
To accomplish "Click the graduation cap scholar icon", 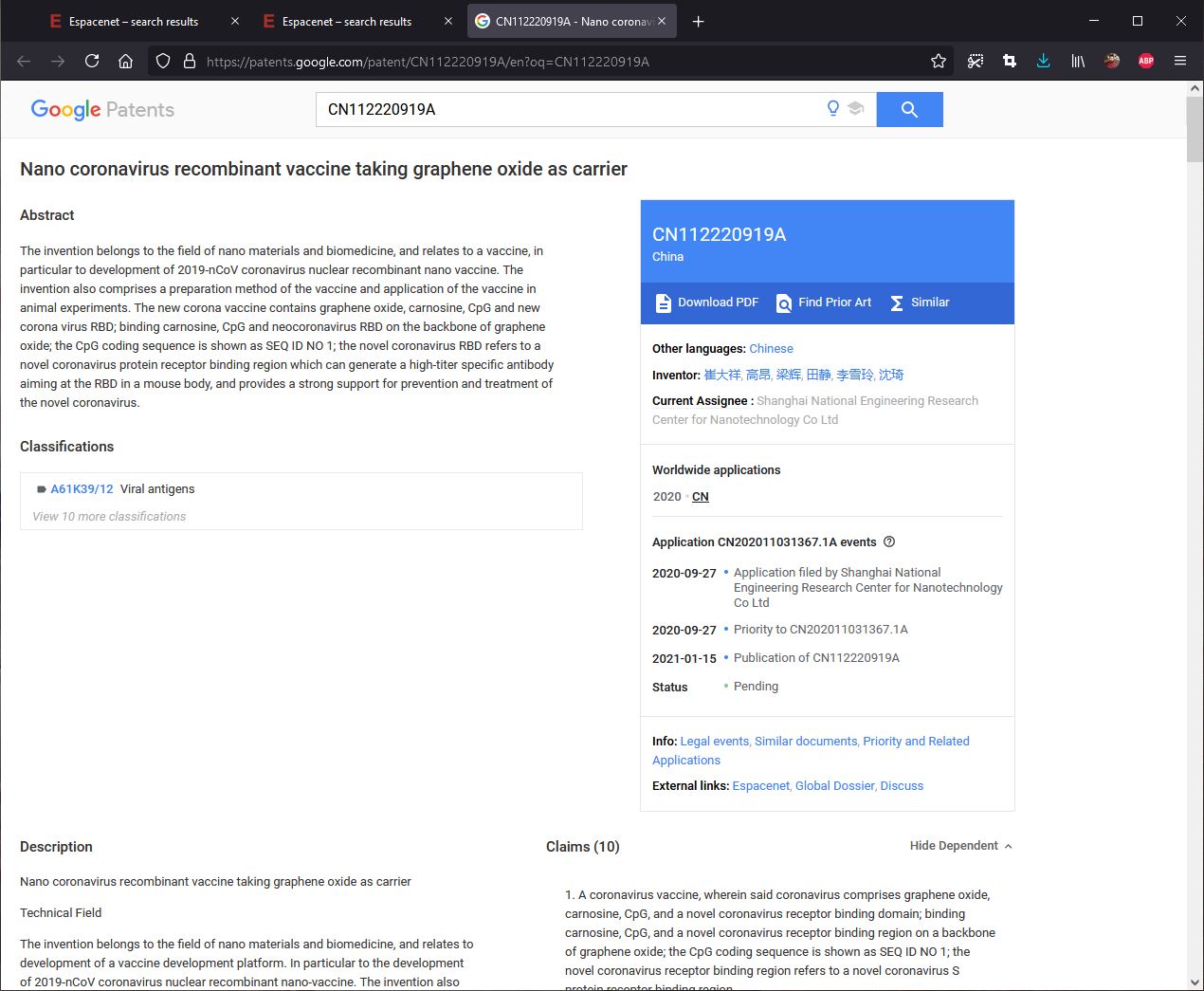I will pos(855,108).
